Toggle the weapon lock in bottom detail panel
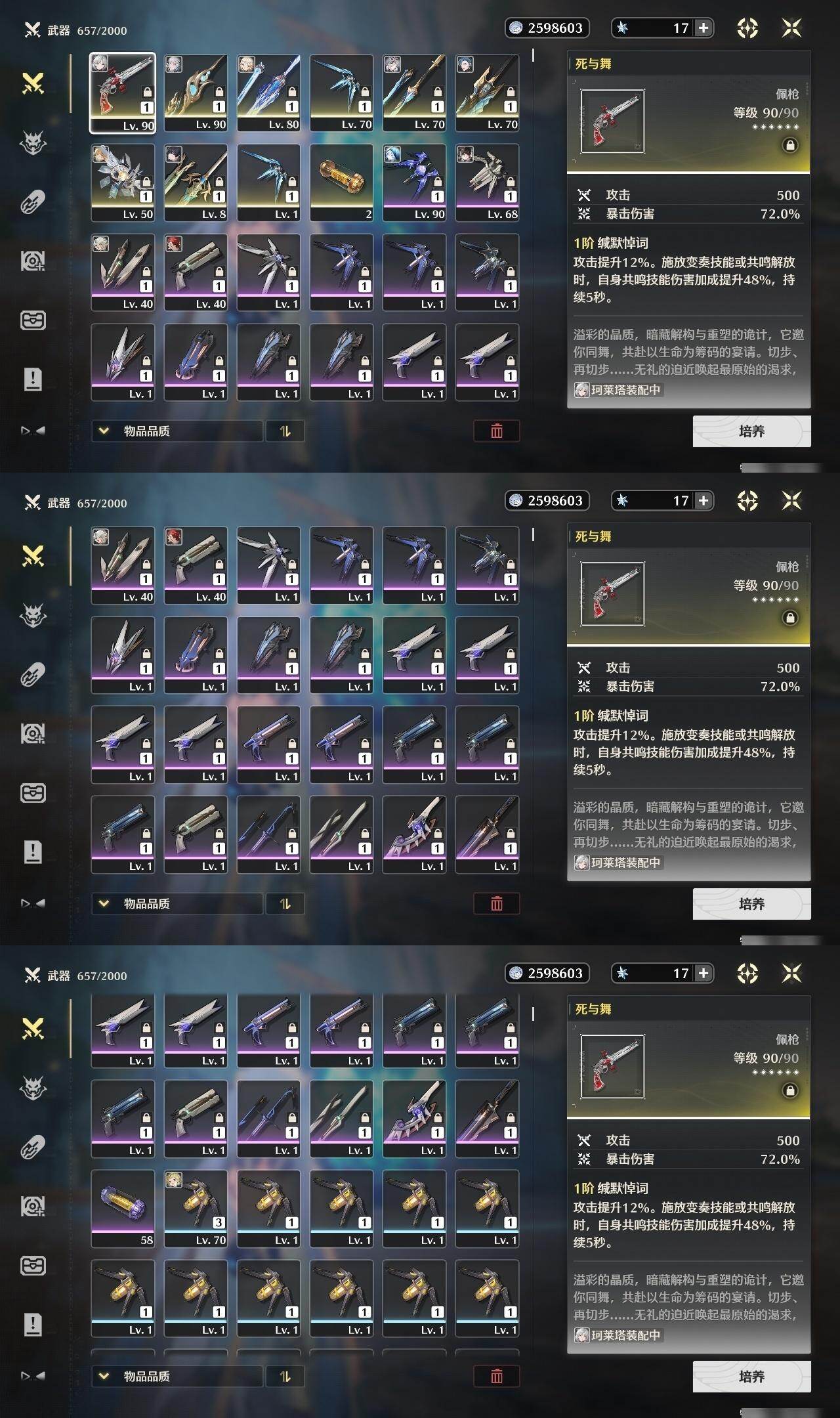The image size is (840, 1418). tap(790, 1090)
